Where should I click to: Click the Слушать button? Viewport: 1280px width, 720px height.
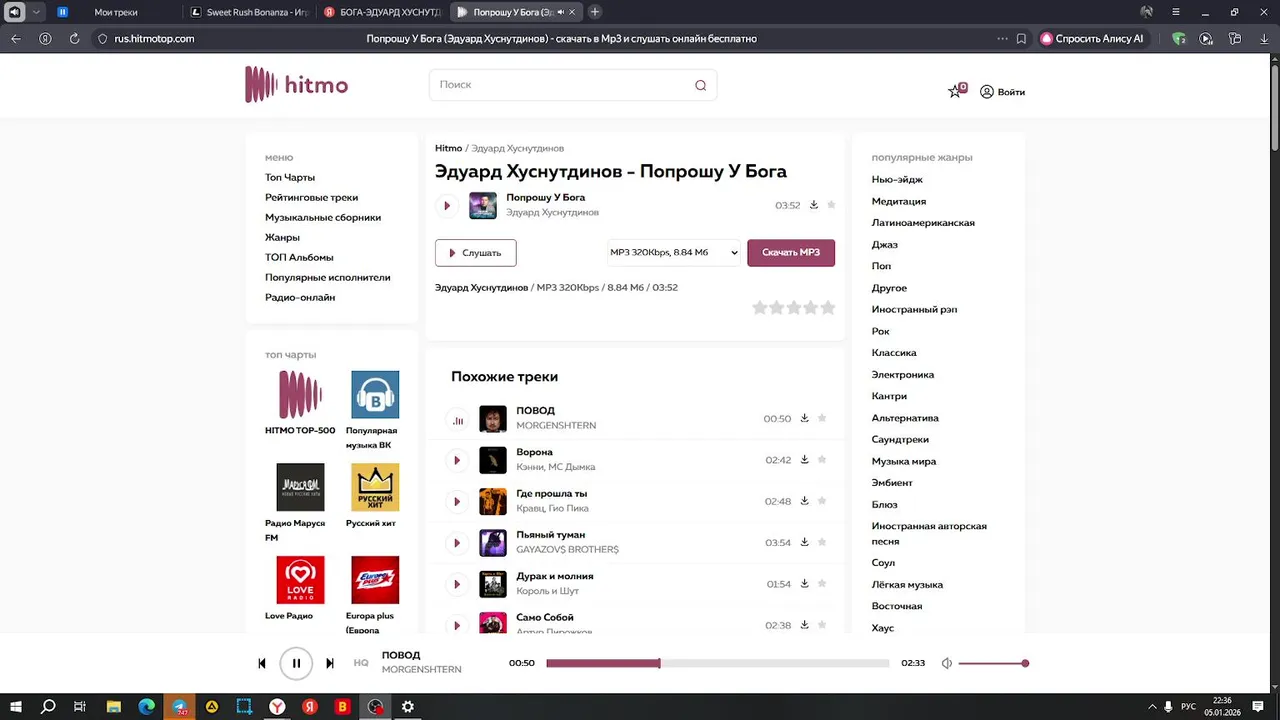pyautogui.click(x=475, y=253)
